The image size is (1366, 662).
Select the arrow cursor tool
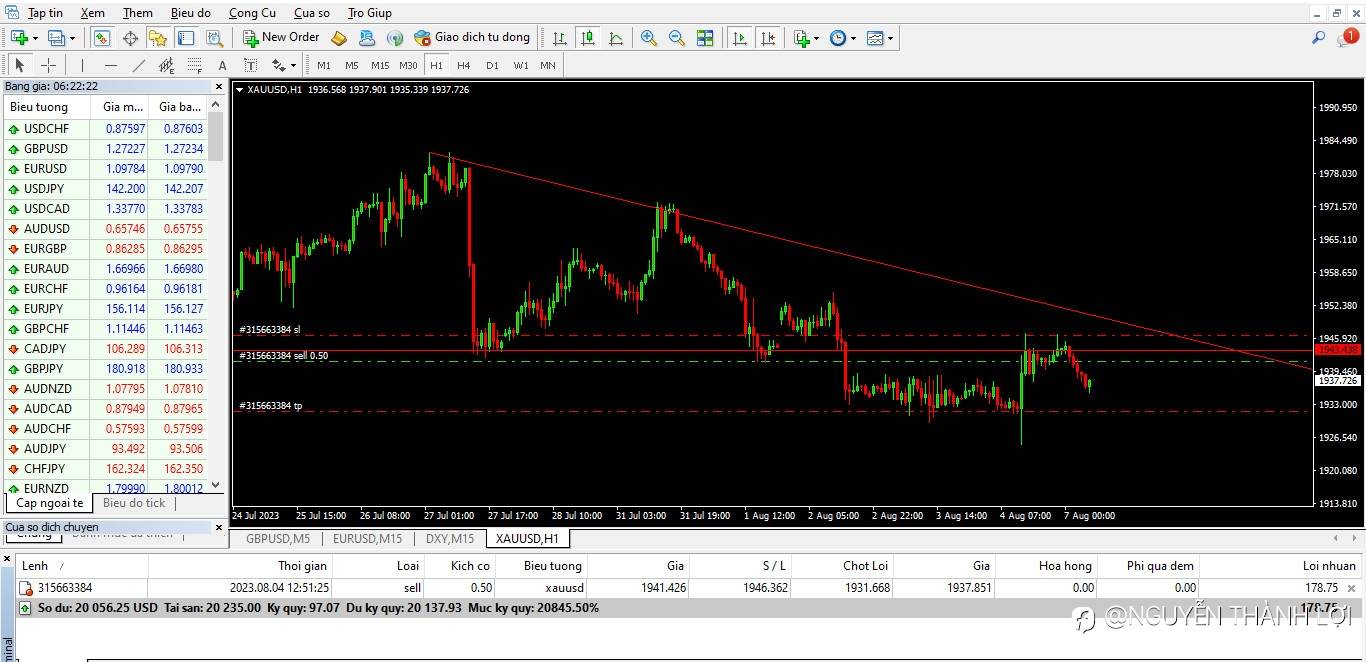pyautogui.click(x=19, y=65)
